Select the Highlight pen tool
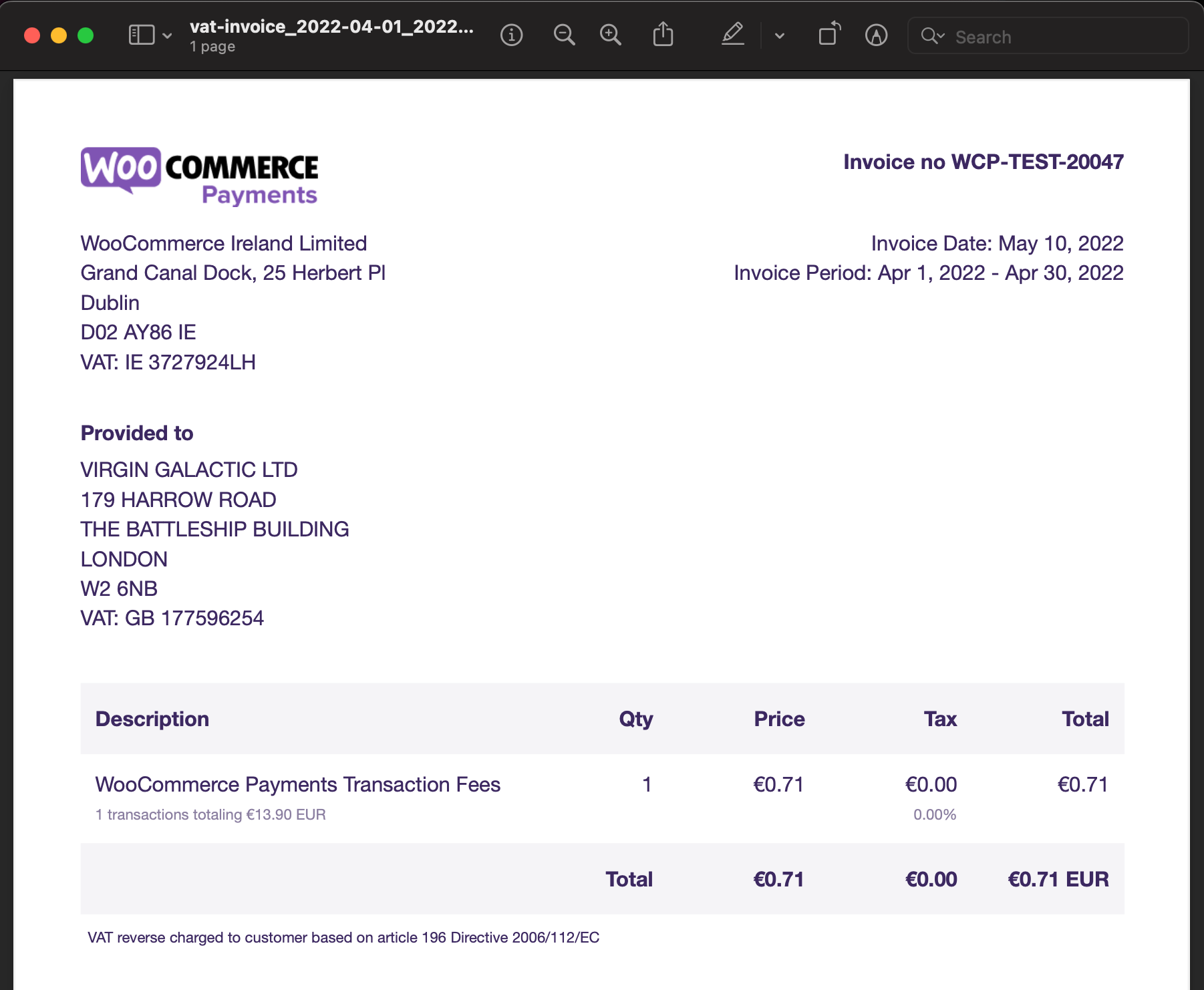Viewport: 1204px width, 990px height. [733, 34]
